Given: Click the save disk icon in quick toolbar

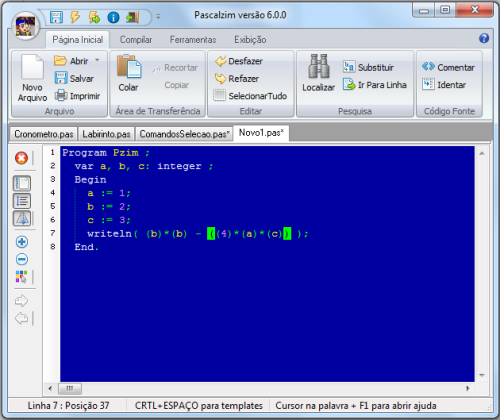Looking at the screenshot, I should (56, 17).
